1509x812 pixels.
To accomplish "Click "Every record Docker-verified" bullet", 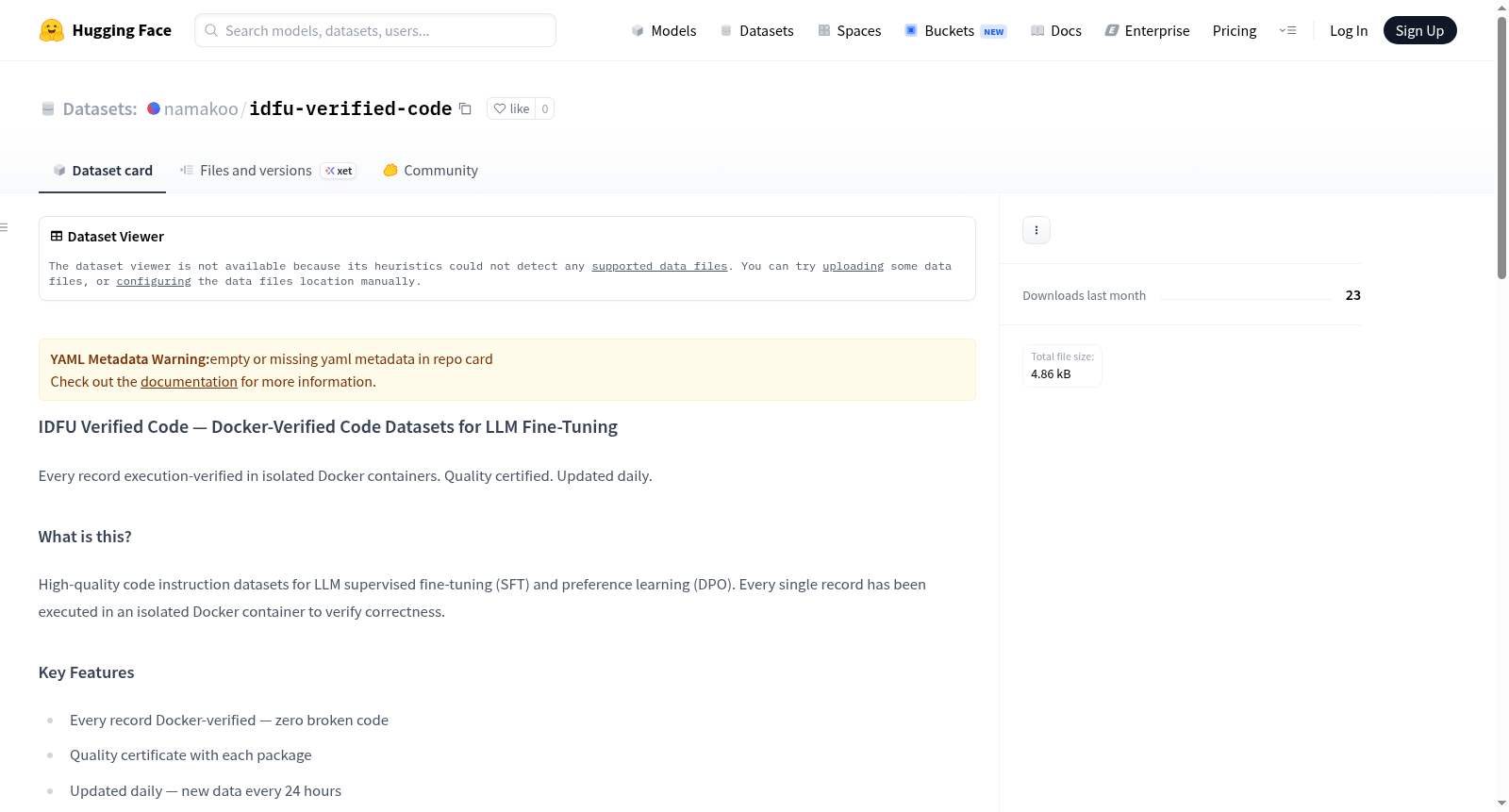I will [229, 721].
